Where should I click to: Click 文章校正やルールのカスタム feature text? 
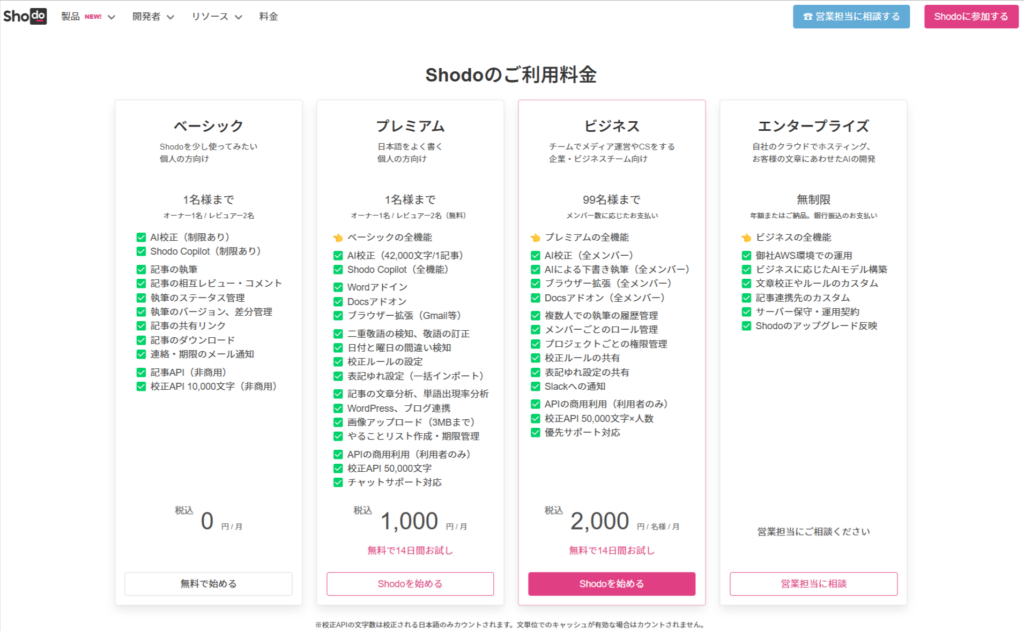(817, 283)
